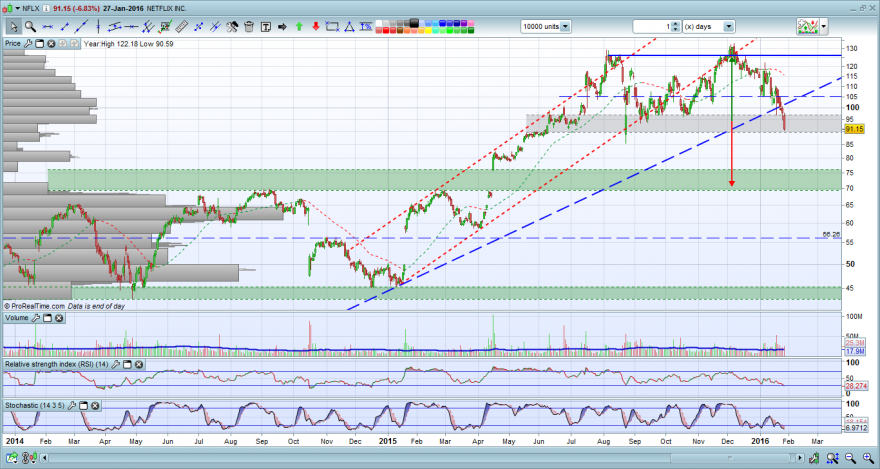Click the bottom-right zoom out magnifier
Screen dimensions: 880x469
pos(850,458)
